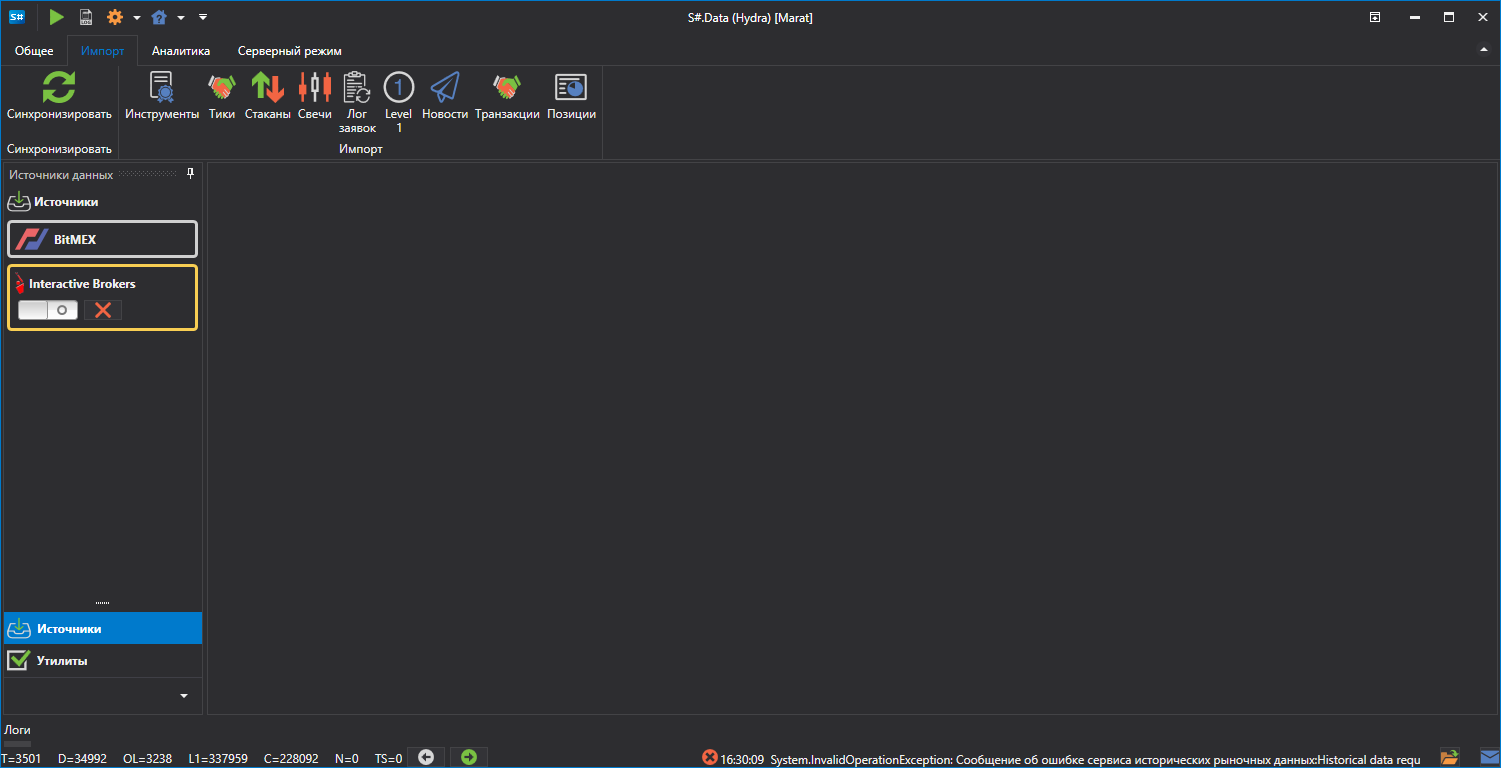Click OL=3238 status counter
This screenshot has height=768, width=1501.
point(147,759)
